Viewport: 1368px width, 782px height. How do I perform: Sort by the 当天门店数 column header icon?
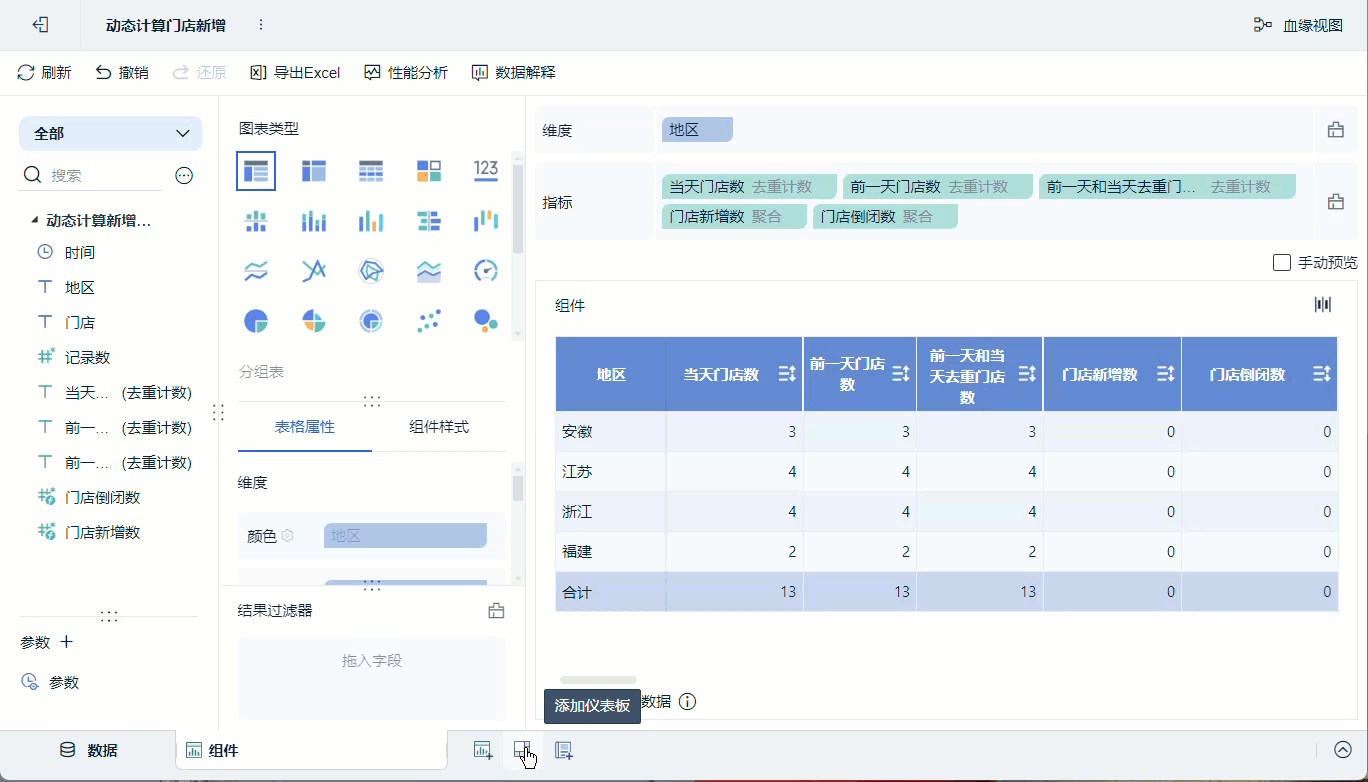point(787,374)
